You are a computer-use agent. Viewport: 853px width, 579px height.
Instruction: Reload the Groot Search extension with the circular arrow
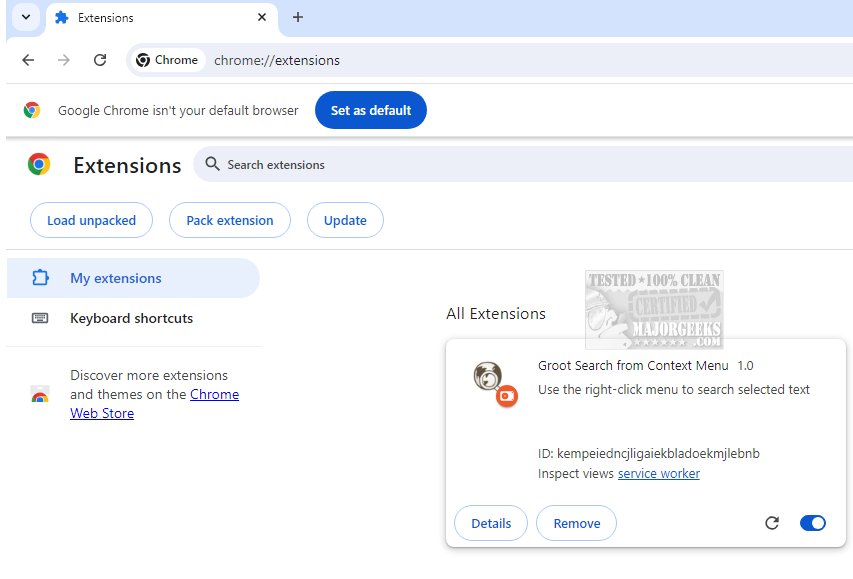771,523
